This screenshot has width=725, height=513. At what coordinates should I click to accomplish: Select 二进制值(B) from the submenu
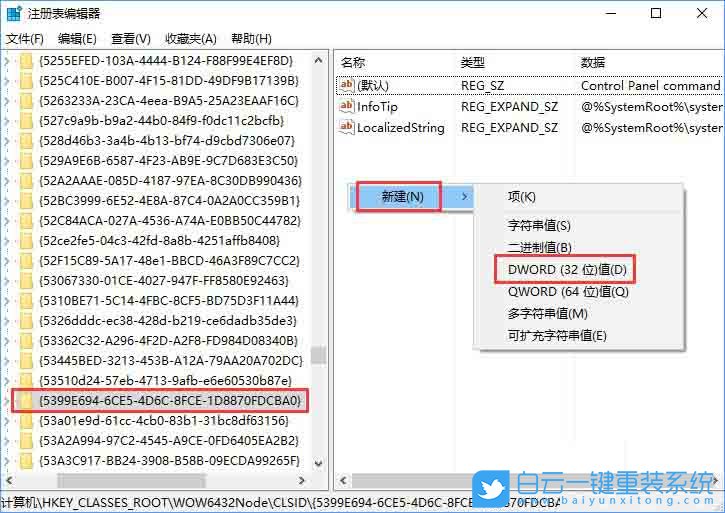tap(540, 247)
